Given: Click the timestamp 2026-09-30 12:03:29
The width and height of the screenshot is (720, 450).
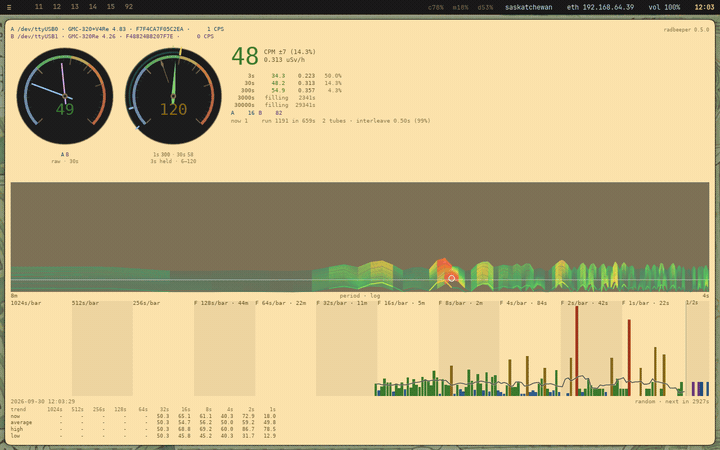Looking at the screenshot, I should (43, 401).
